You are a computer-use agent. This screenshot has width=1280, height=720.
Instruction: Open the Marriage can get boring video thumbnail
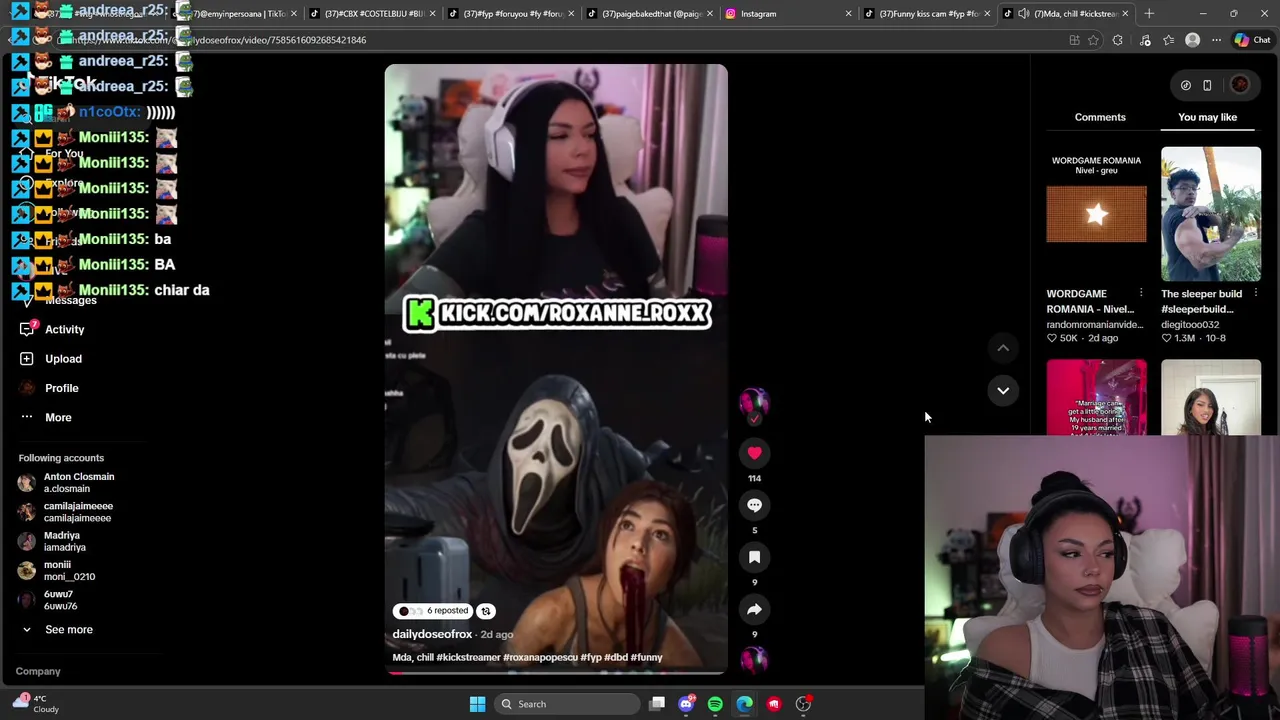(x=1096, y=397)
